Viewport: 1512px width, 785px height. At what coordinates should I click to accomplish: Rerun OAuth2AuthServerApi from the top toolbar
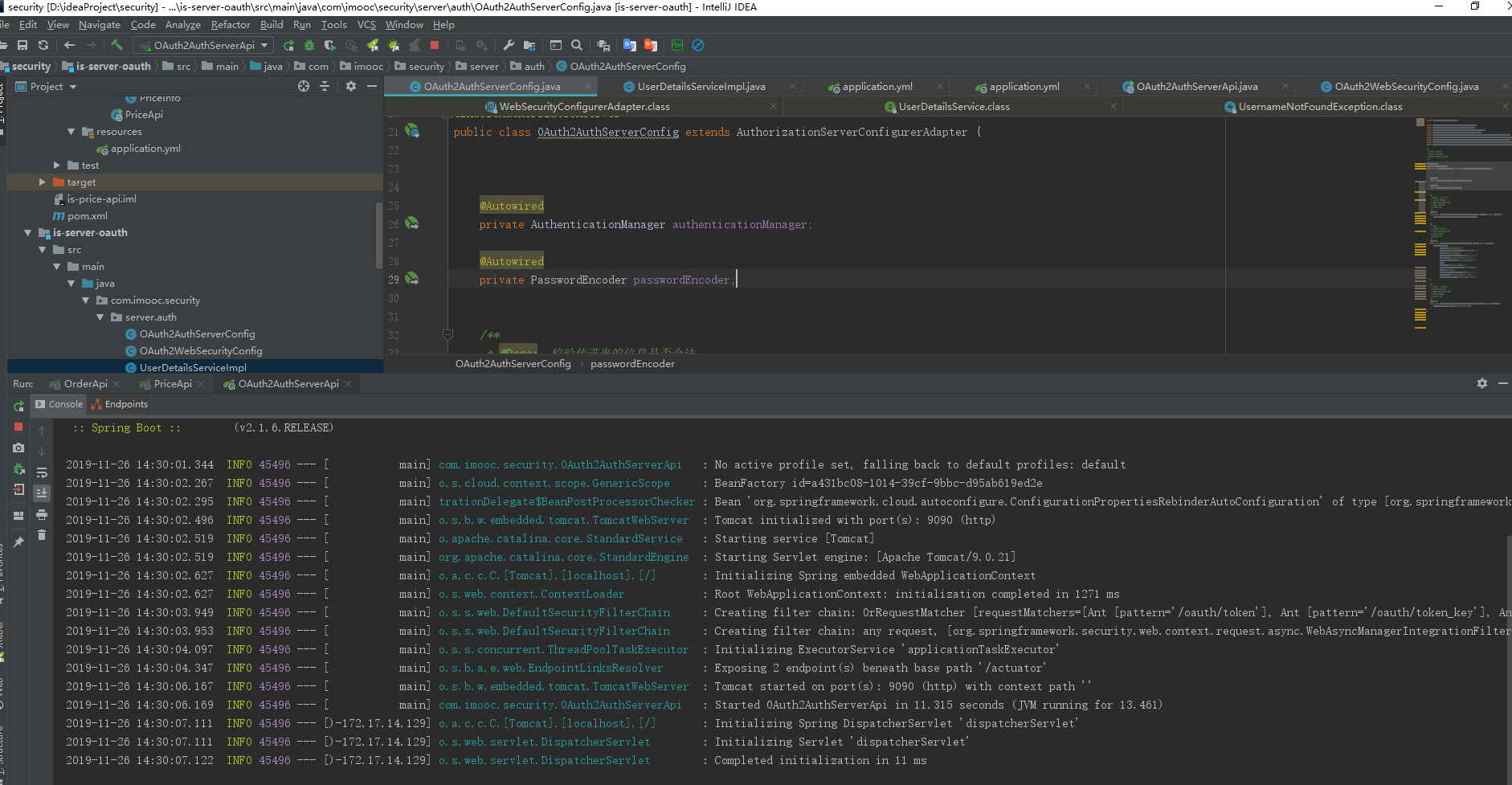(x=288, y=45)
